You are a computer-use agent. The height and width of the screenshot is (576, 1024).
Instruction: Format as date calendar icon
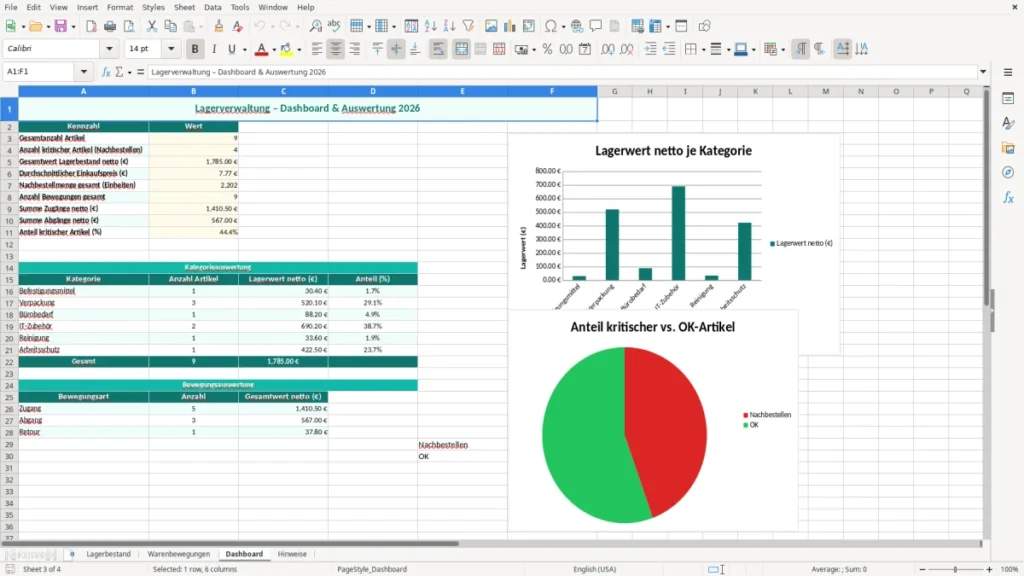pyautogui.click(x=585, y=49)
